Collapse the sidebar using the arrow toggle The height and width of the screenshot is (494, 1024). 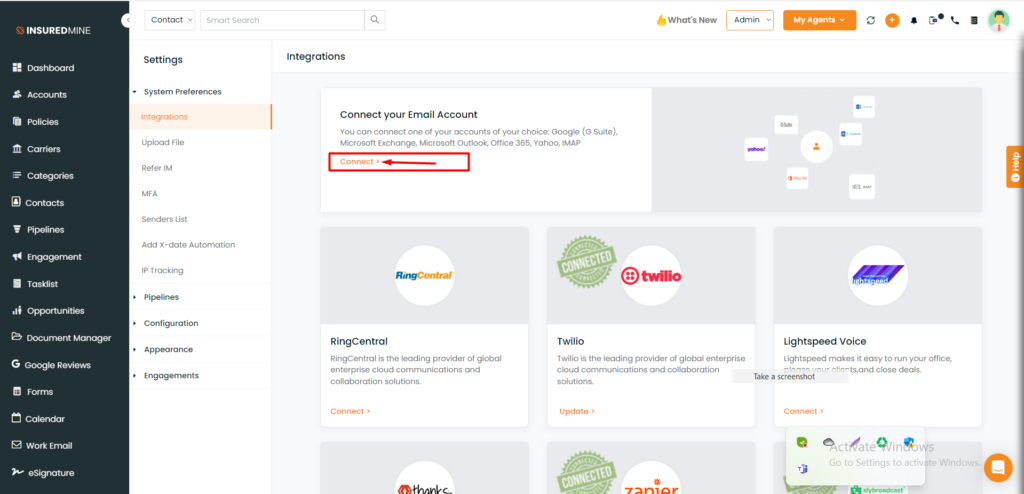[129, 20]
